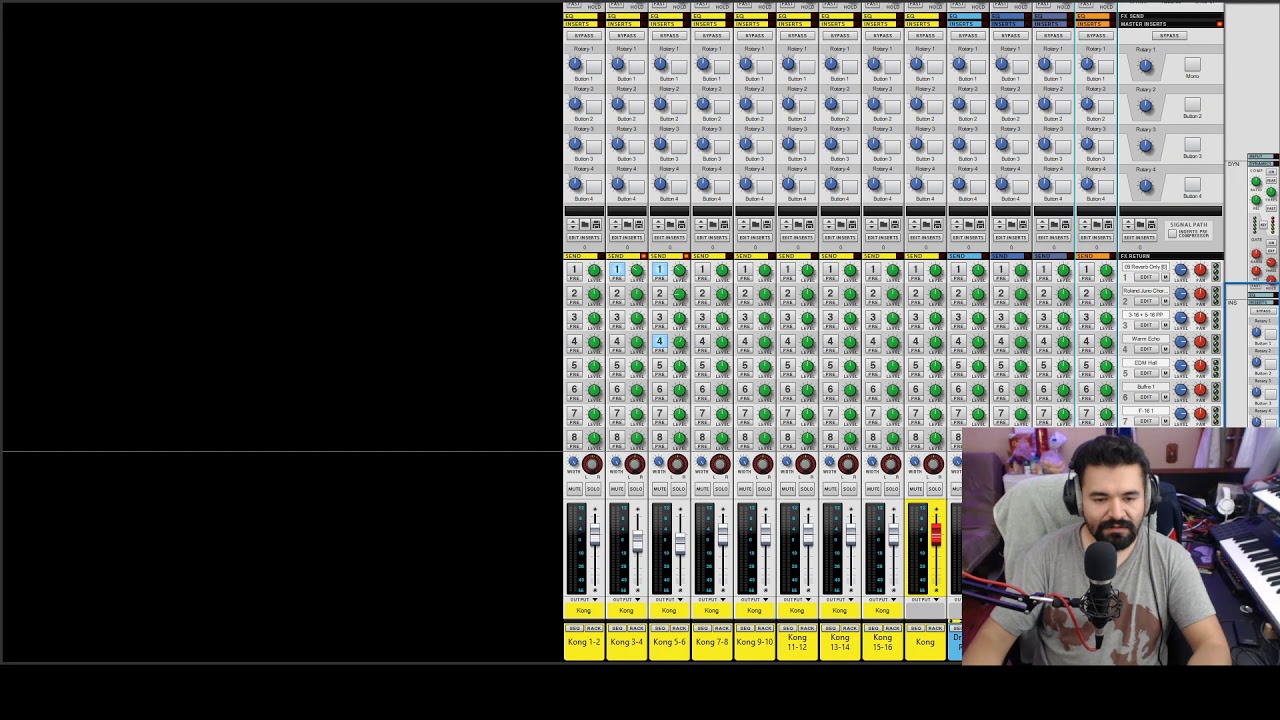
Task: Browse master inserts patch folder icon
Action: click(1140, 224)
